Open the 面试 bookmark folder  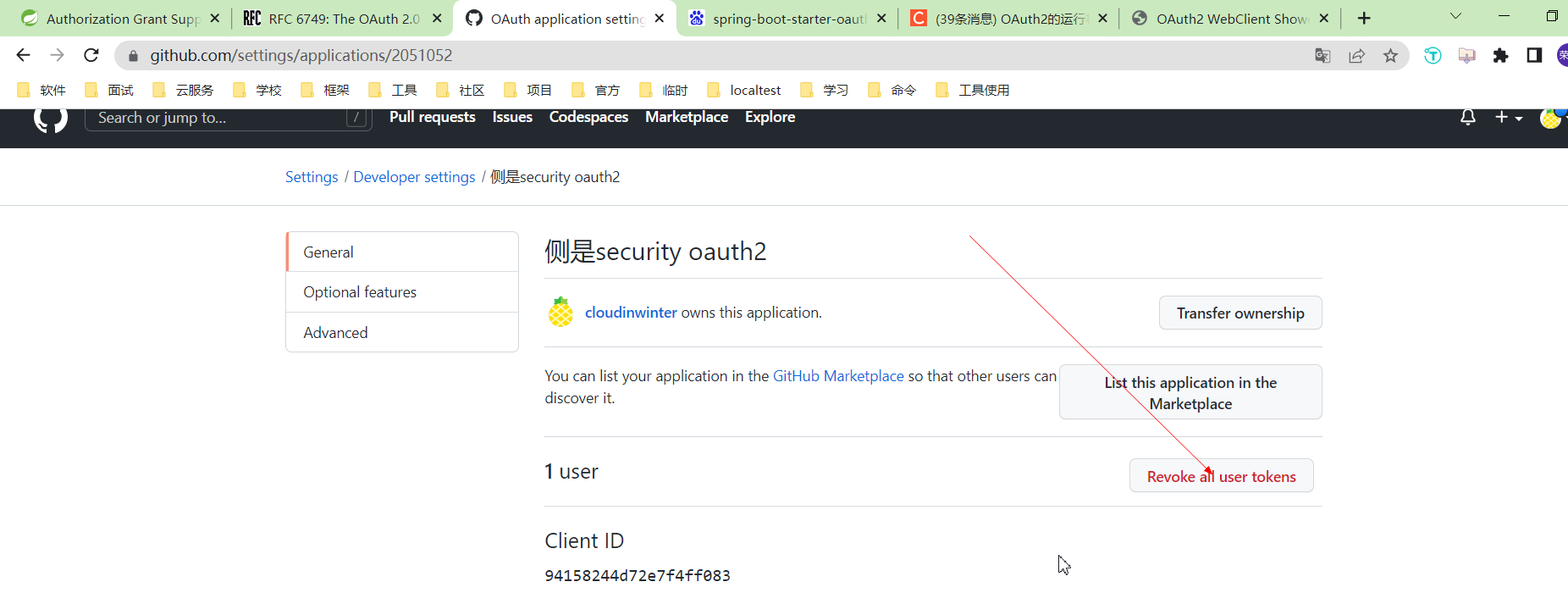click(109, 91)
